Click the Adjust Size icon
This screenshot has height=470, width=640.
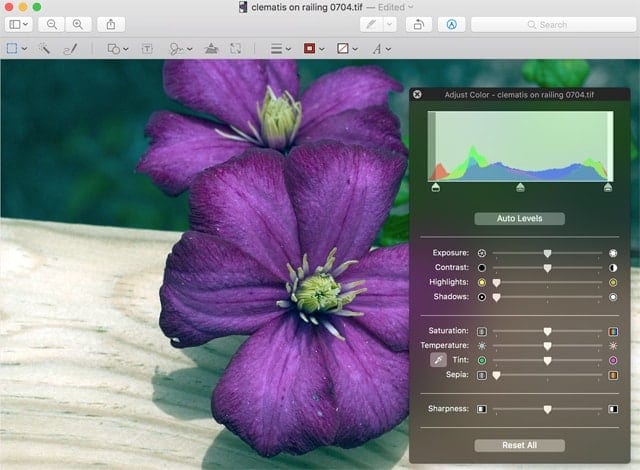[236, 48]
